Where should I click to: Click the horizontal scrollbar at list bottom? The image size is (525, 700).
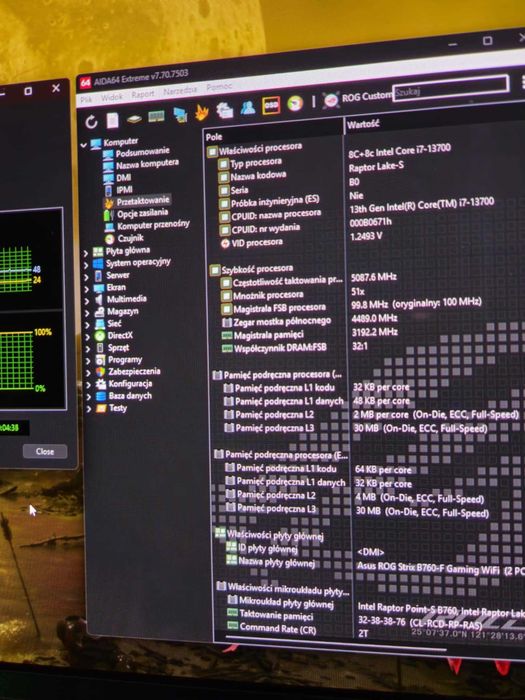click(x=335, y=644)
